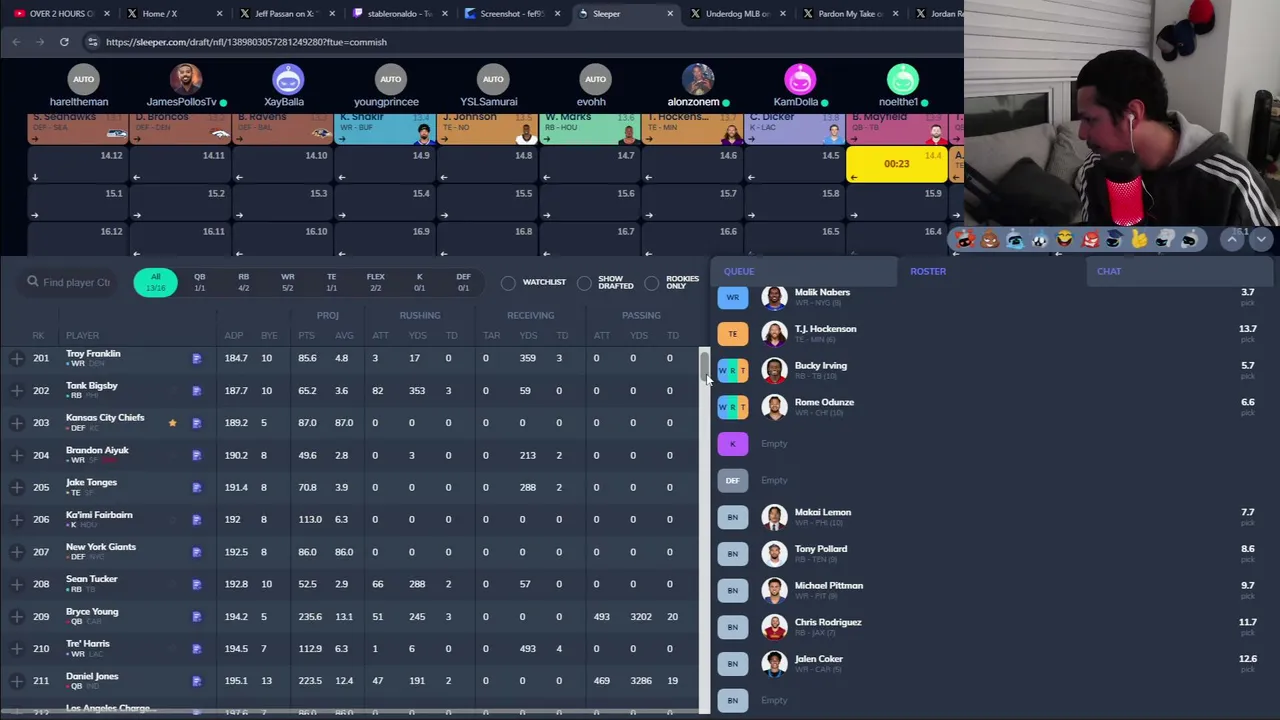This screenshot has width=1280, height=720.
Task: Click the yellow on-the-clock pick 14.4 timer cell
Action: [x=897, y=165]
